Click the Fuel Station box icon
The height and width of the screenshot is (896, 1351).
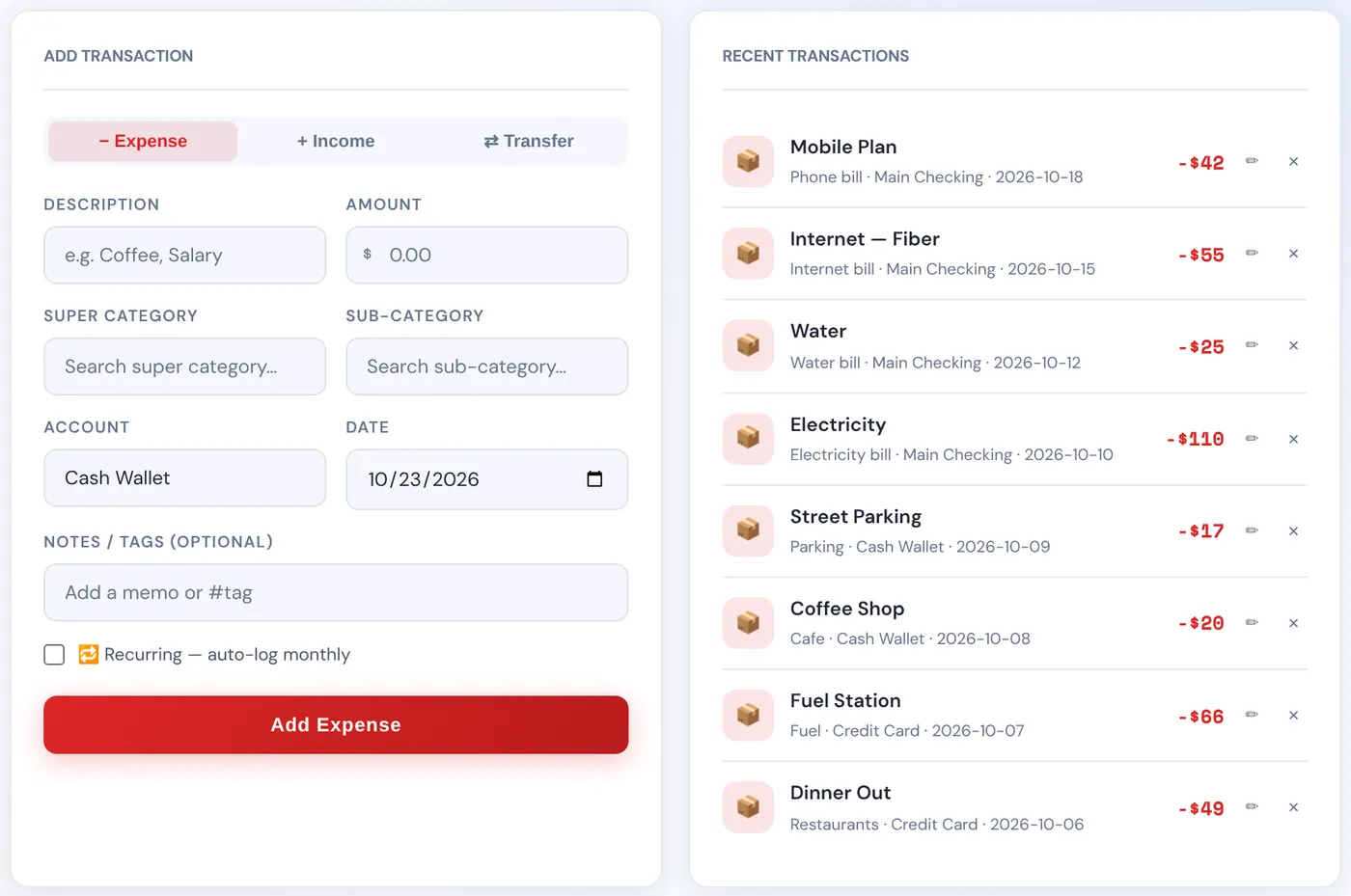[748, 715]
